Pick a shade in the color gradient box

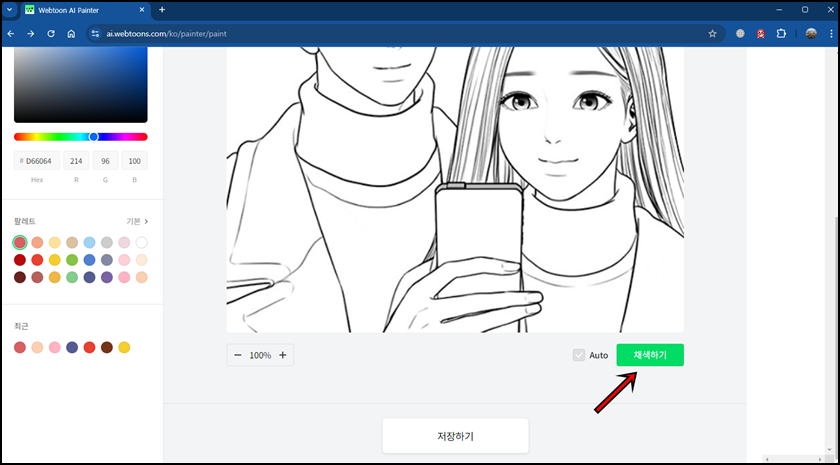[x=80, y=85]
